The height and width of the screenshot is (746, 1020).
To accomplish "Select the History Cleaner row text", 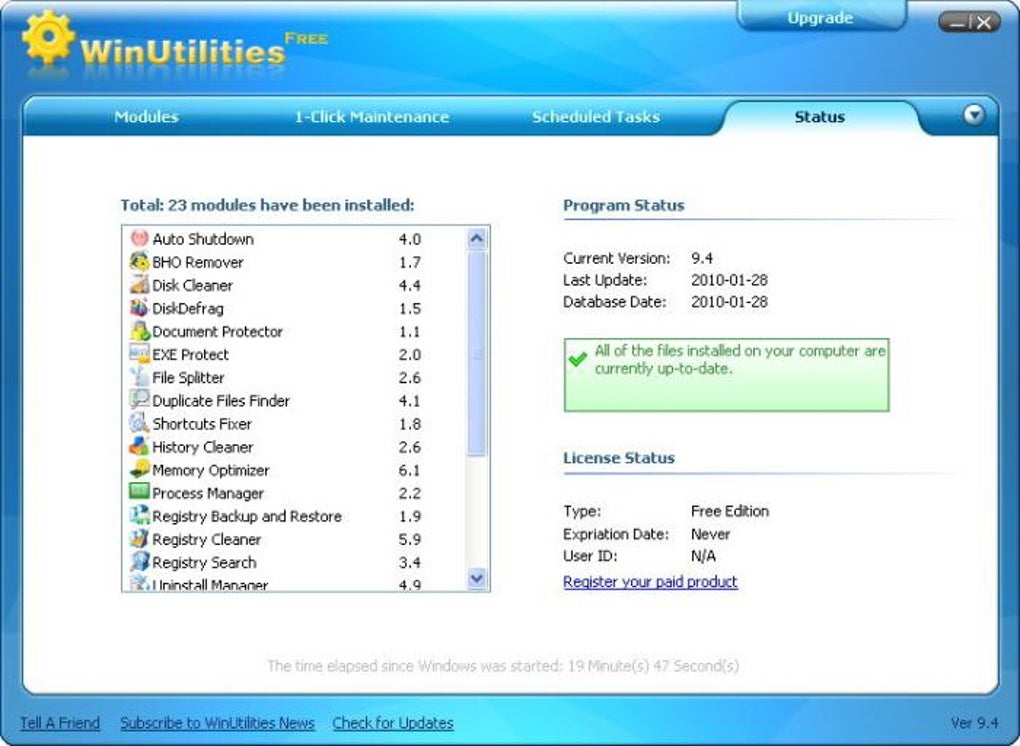I will pyautogui.click(x=202, y=447).
